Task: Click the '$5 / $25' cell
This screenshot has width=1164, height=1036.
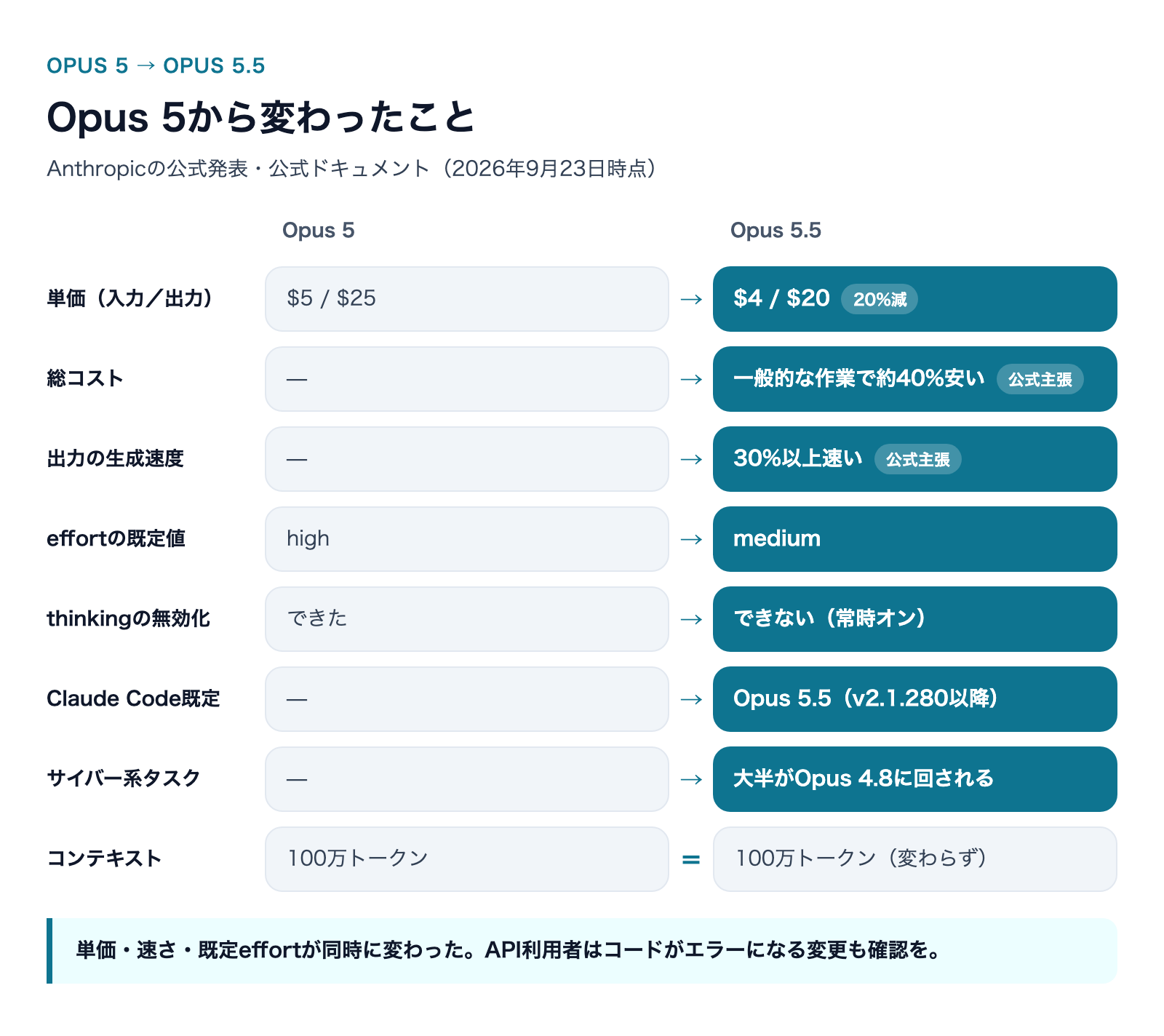Action: [x=466, y=299]
